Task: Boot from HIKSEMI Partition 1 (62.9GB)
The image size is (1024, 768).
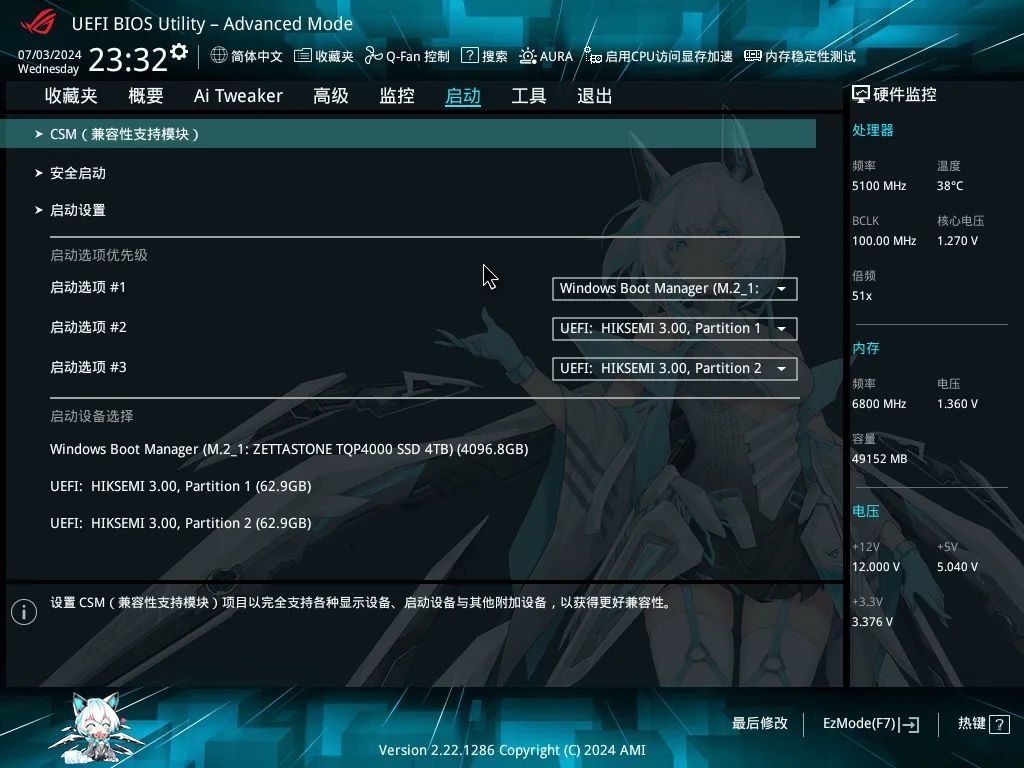Action: point(181,487)
